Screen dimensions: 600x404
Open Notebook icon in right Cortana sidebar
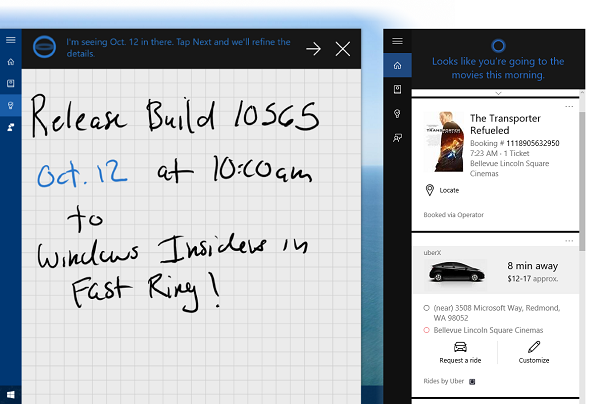pyautogui.click(x=398, y=90)
